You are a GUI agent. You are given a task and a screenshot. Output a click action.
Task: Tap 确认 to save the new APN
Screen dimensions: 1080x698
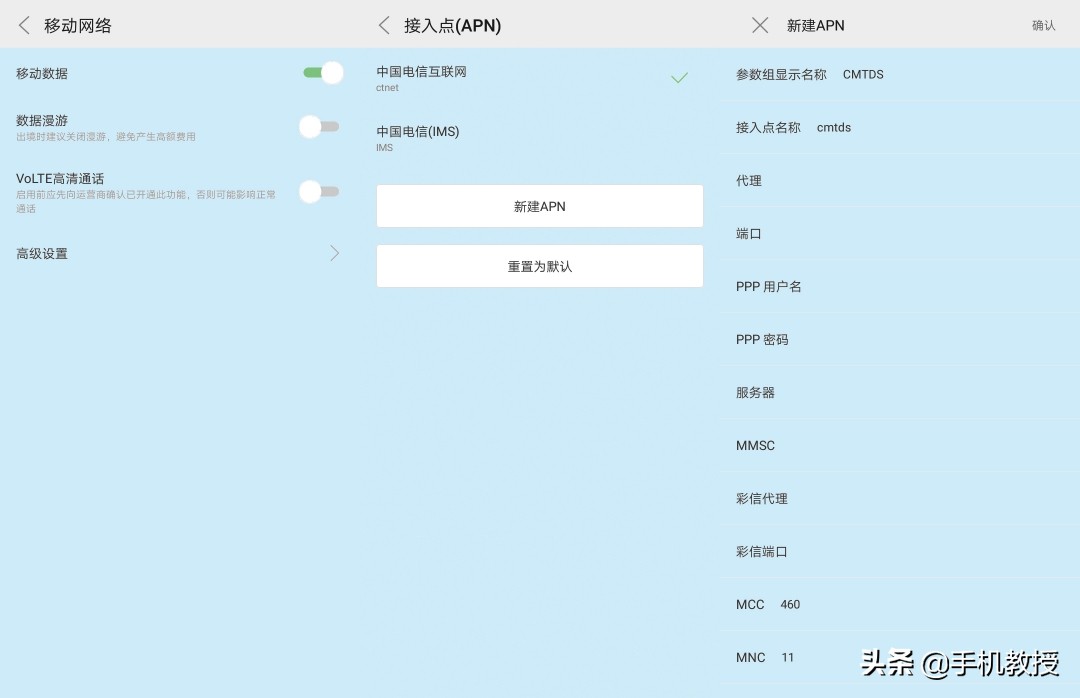pyautogui.click(x=1043, y=25)
